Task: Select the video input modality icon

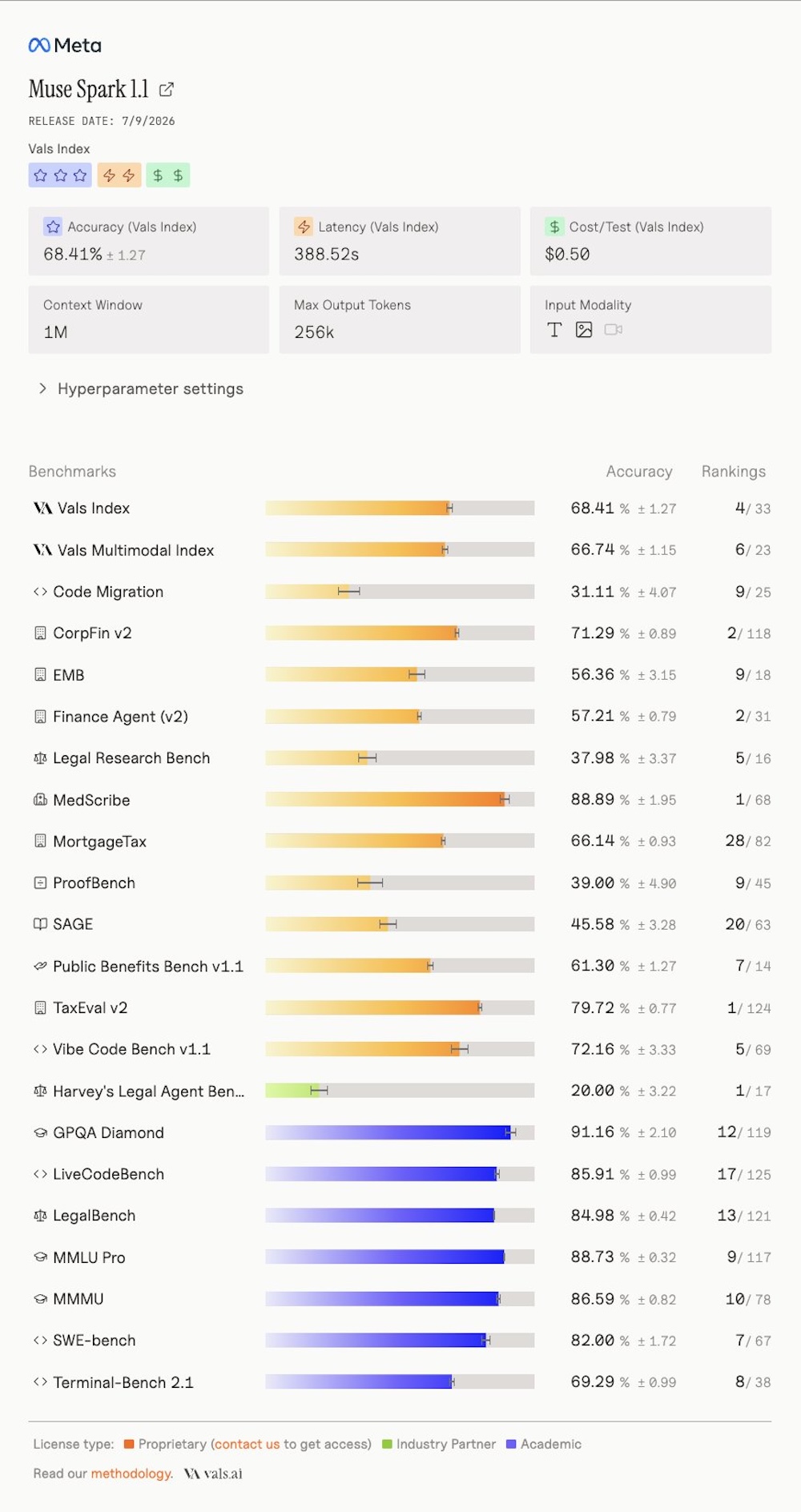Action: coord(614,330)
